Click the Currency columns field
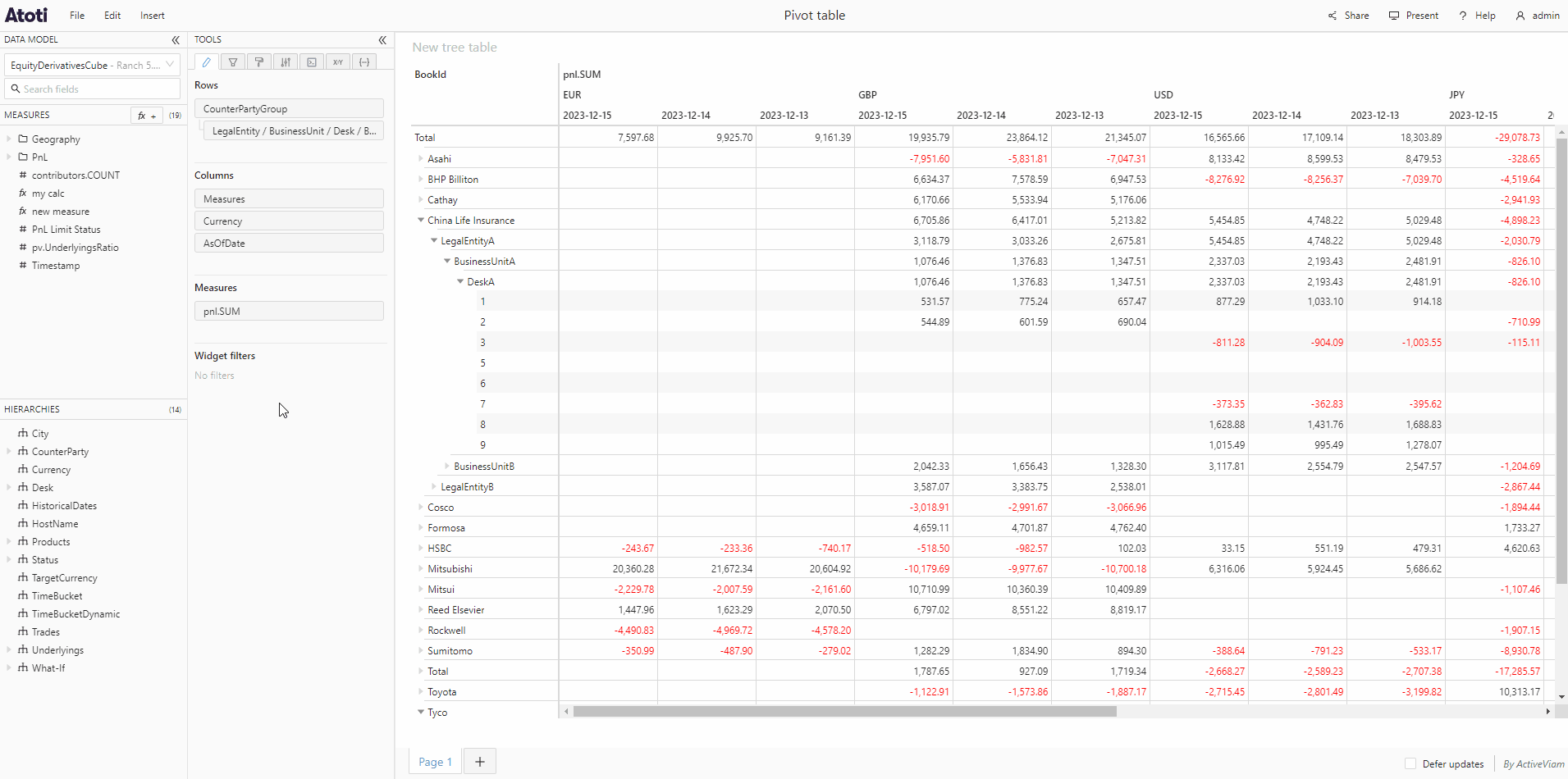Screen dimensions: 1568x779 coord(289,221)
